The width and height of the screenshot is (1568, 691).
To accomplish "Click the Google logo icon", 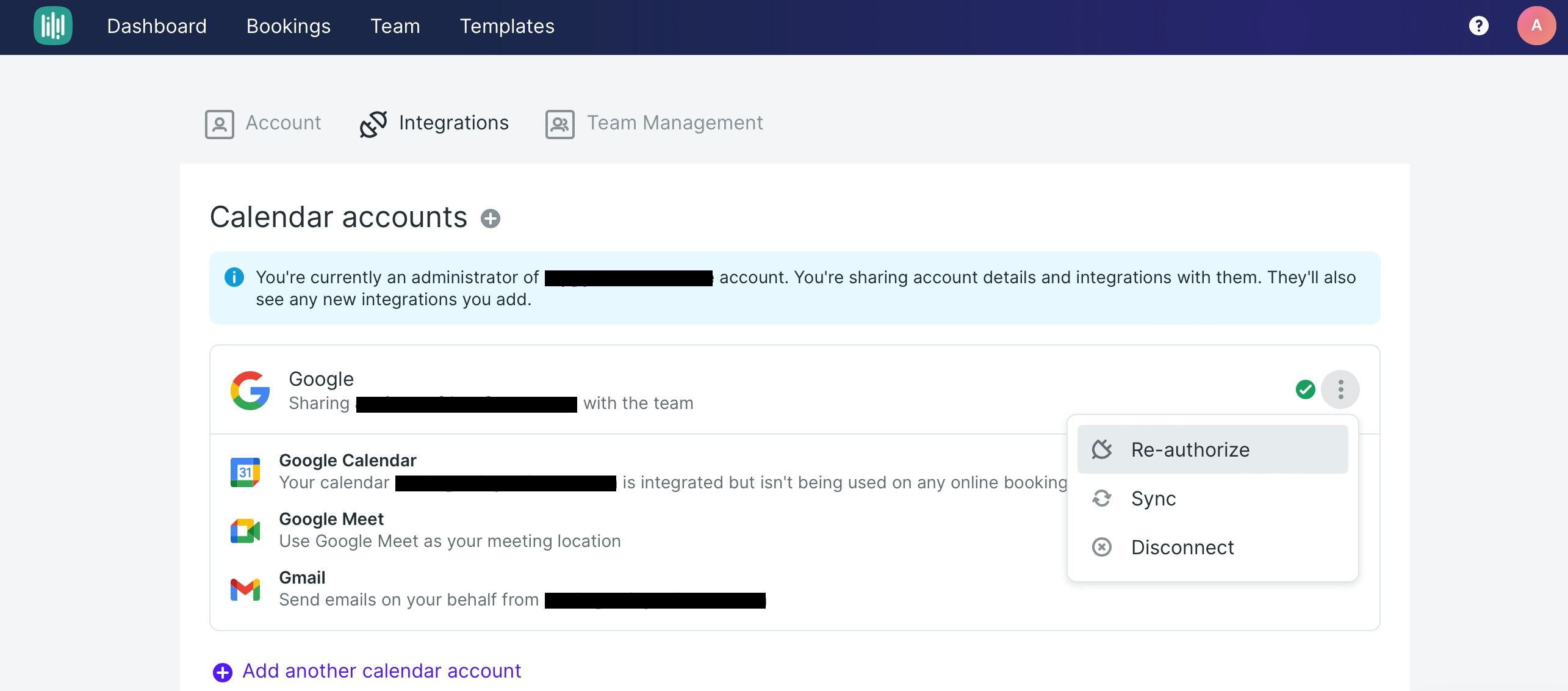I will (x=250, y=391).
